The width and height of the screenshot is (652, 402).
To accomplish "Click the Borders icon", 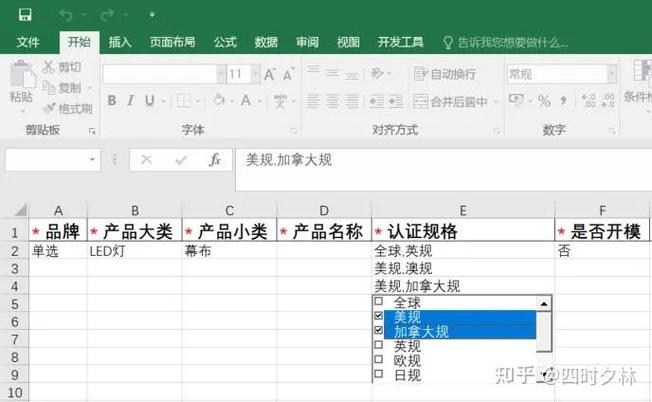I will tap(183, 101).
